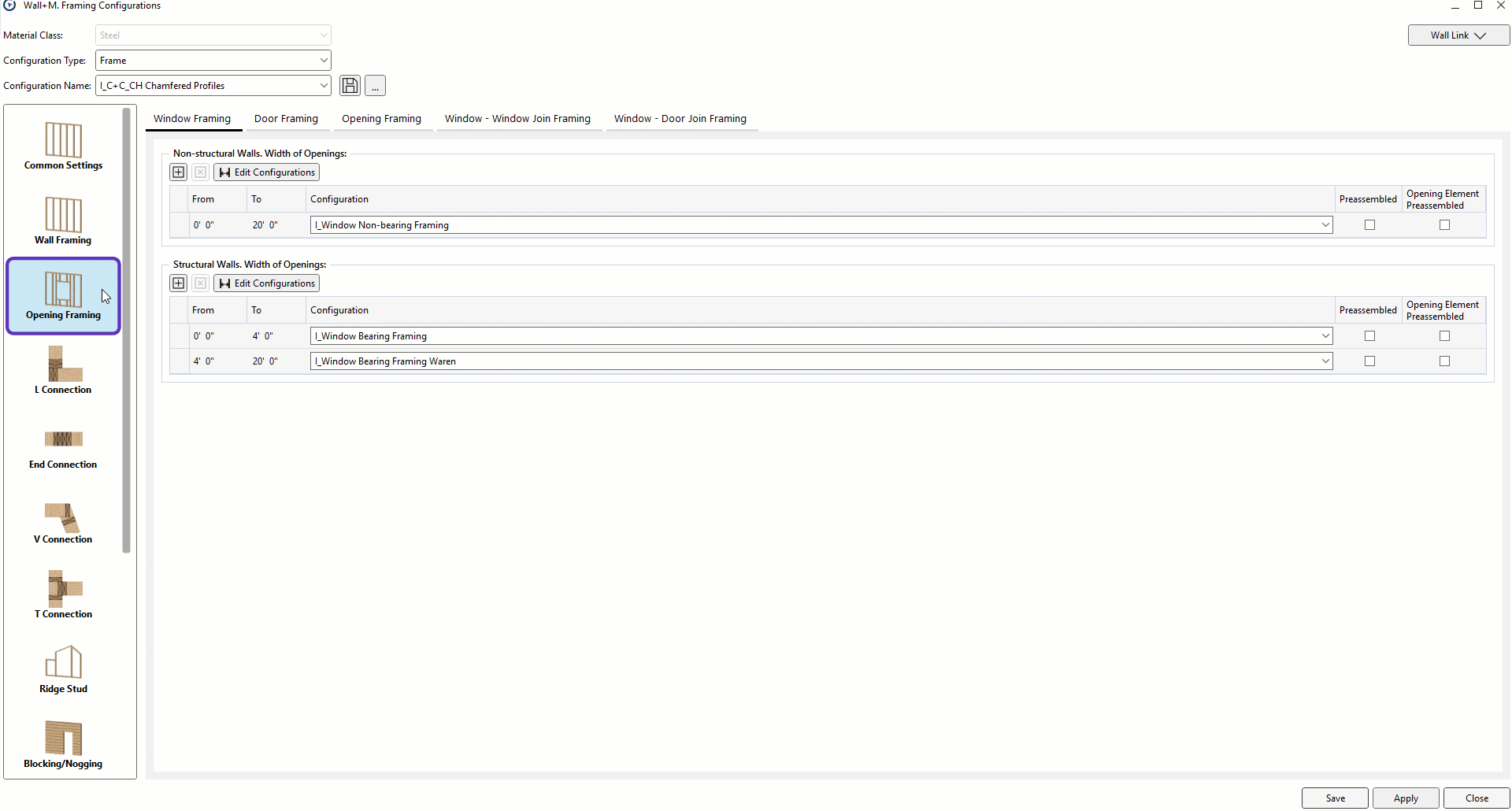The width and height of the screenshot is (1512, 811).
Task: Open the L Connection settings
Action: click(63, 371)
